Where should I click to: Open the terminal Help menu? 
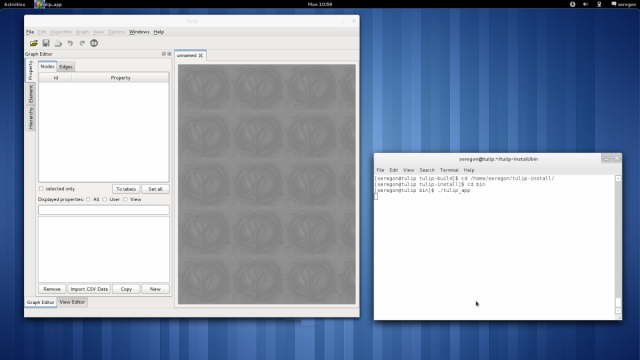point(469,170)
